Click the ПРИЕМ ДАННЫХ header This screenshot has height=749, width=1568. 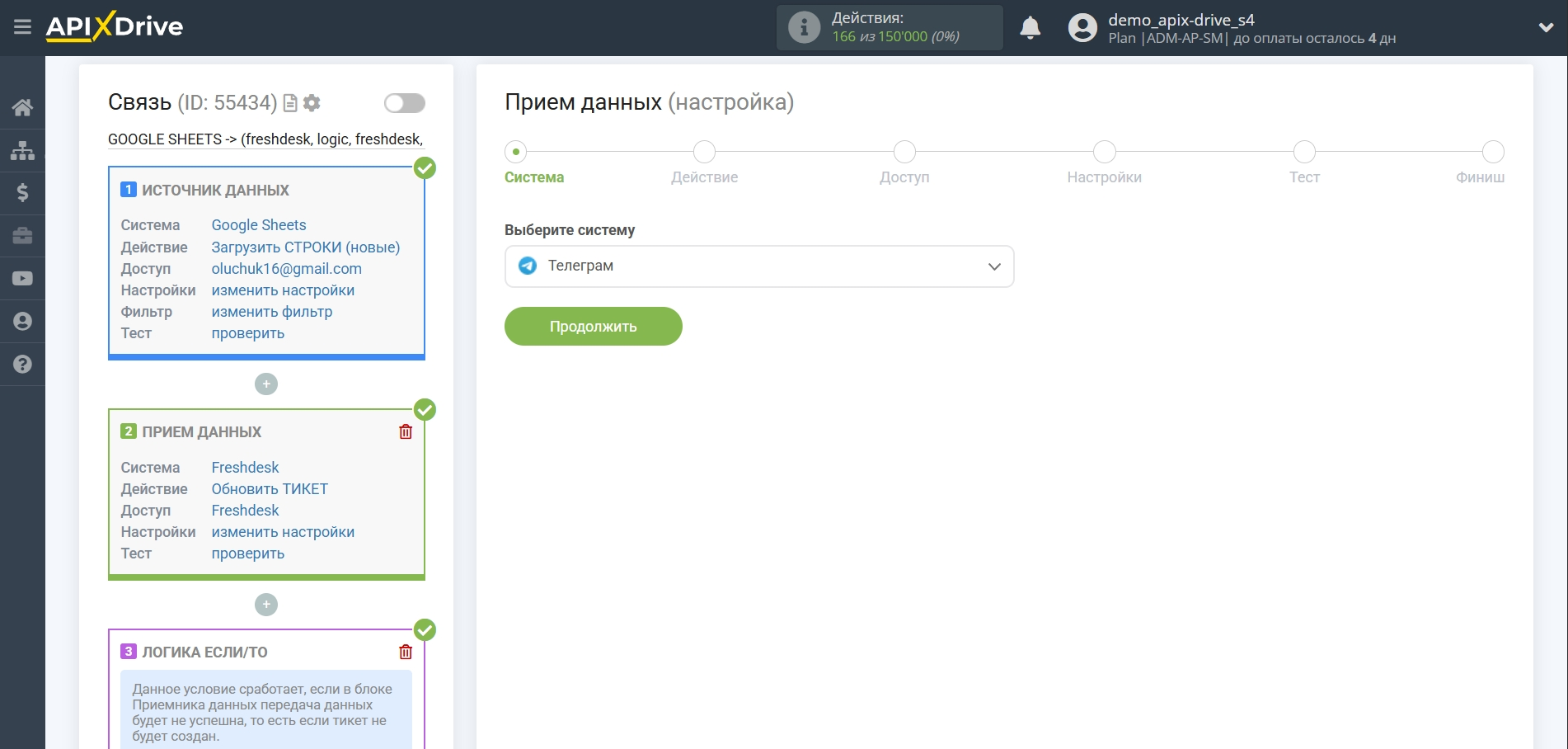[201, 432]
